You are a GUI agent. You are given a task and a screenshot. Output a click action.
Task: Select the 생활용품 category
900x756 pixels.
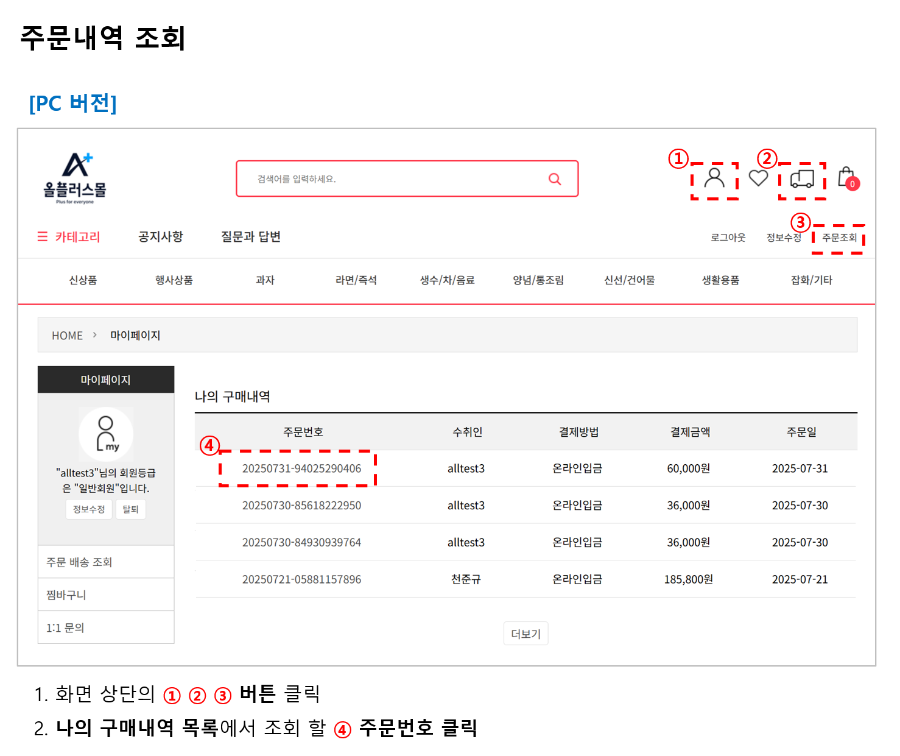720,280
